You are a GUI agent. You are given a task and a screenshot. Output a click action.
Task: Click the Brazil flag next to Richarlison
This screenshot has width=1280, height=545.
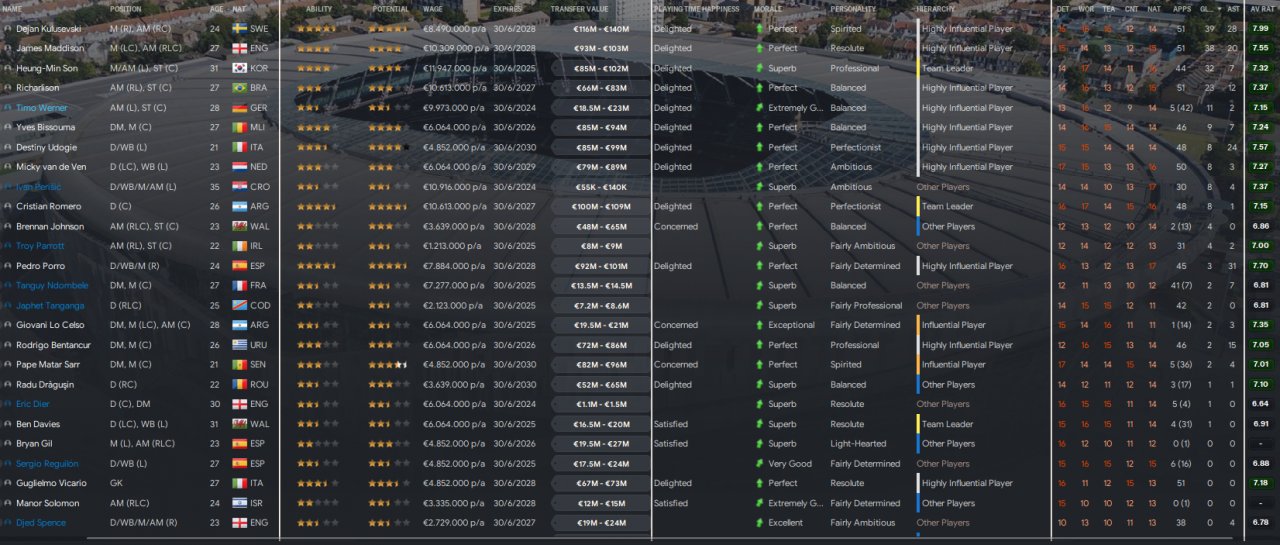pos(240,88)
